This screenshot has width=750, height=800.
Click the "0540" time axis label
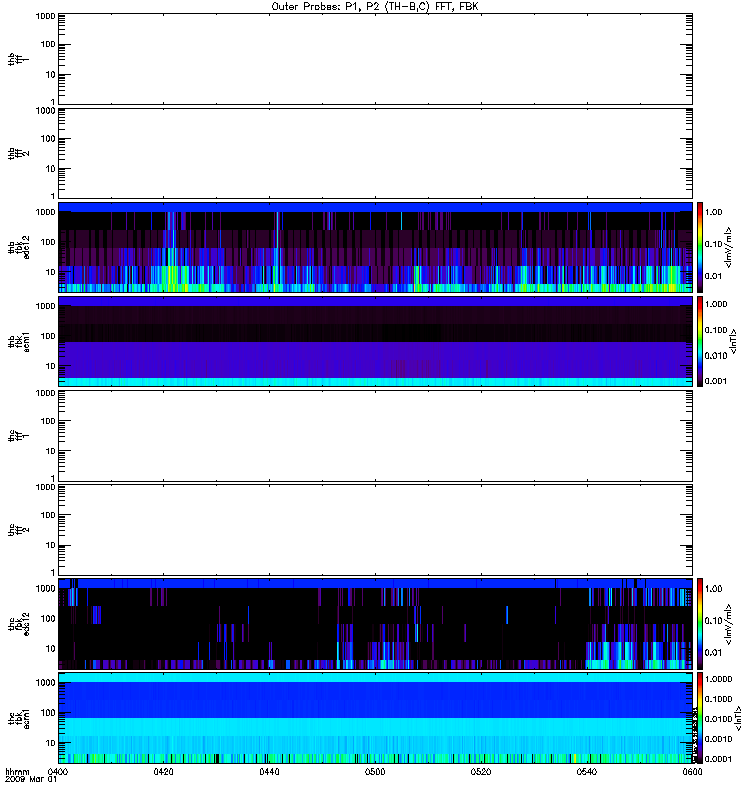coord(587,771)
